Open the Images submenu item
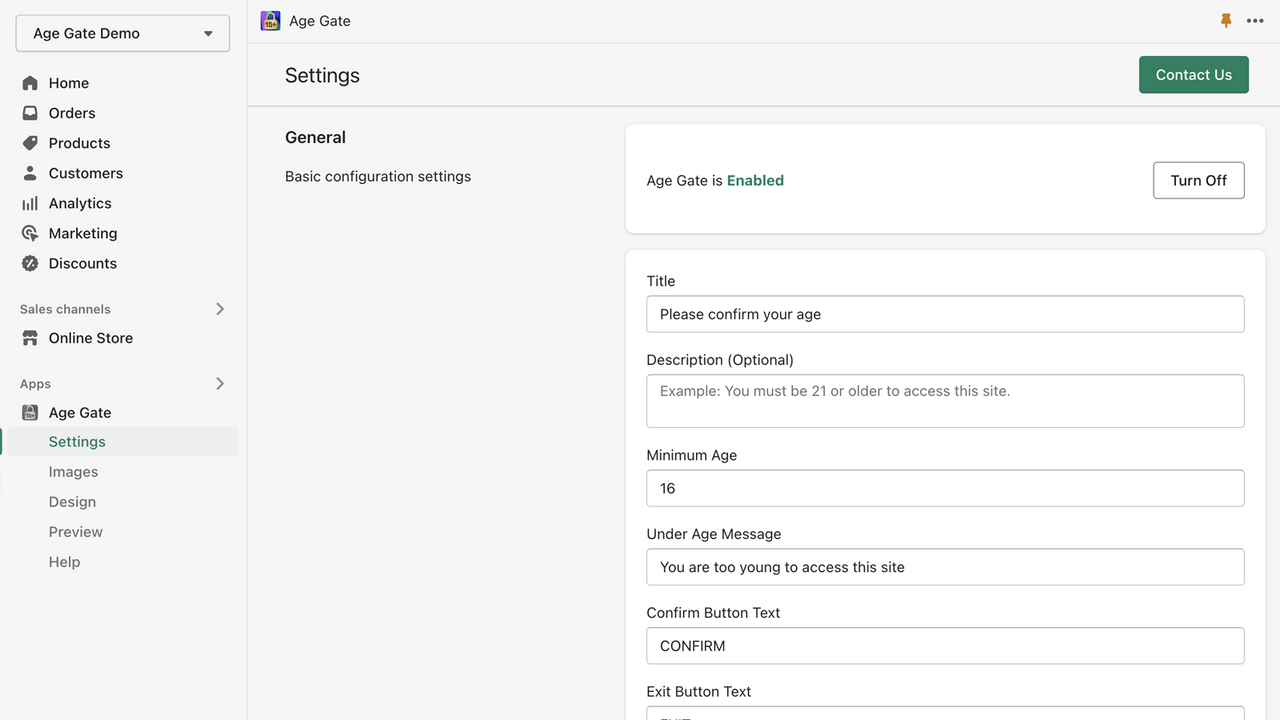The image size is (1280, 720). [73, 472]
